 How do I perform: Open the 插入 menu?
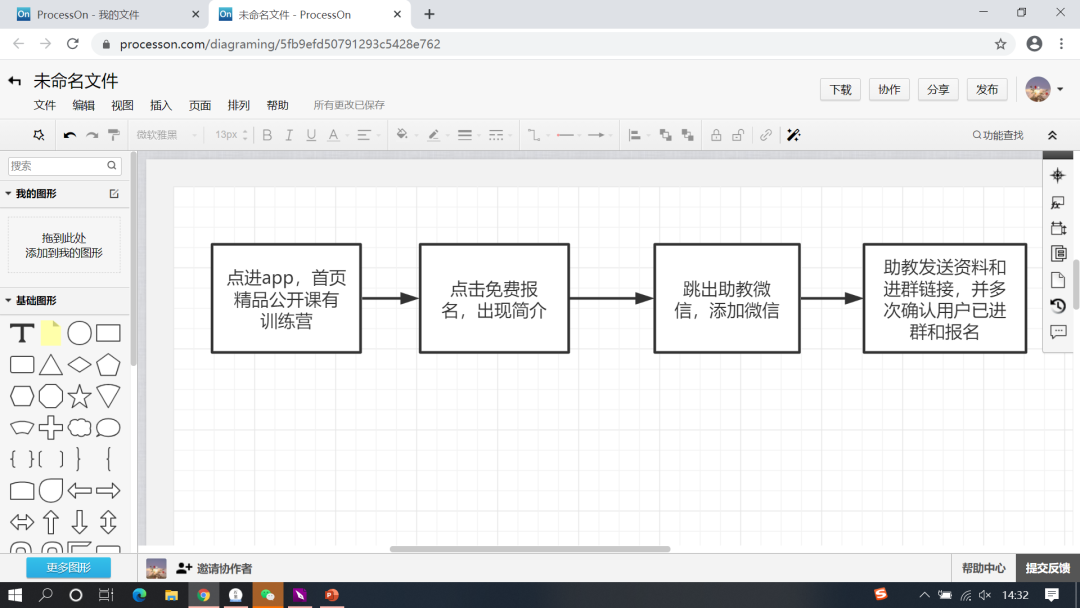160,104
